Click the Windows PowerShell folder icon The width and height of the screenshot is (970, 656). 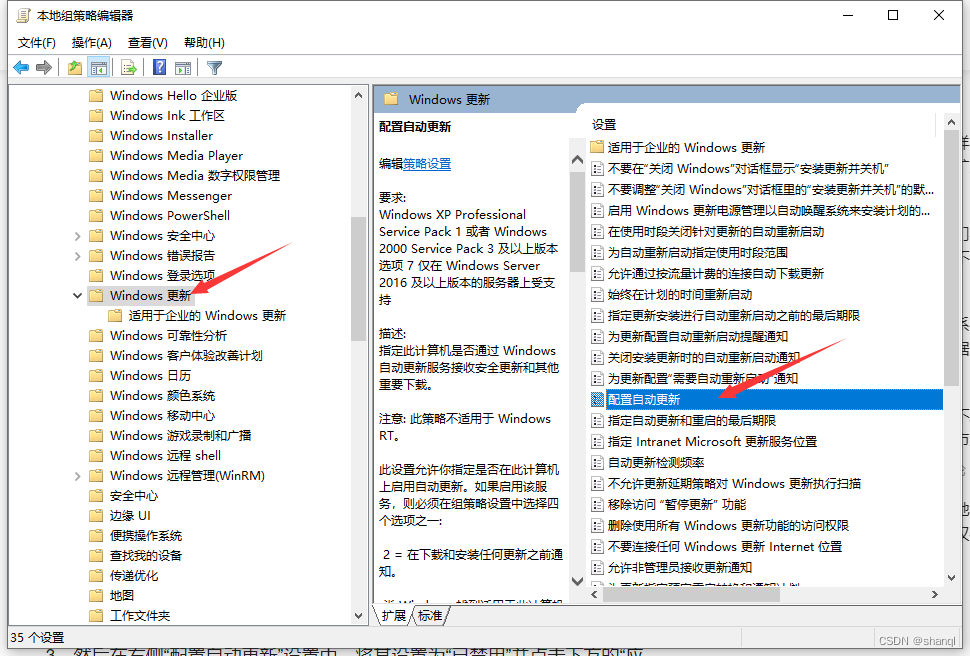pyautogui.click(x=96, y=215)
